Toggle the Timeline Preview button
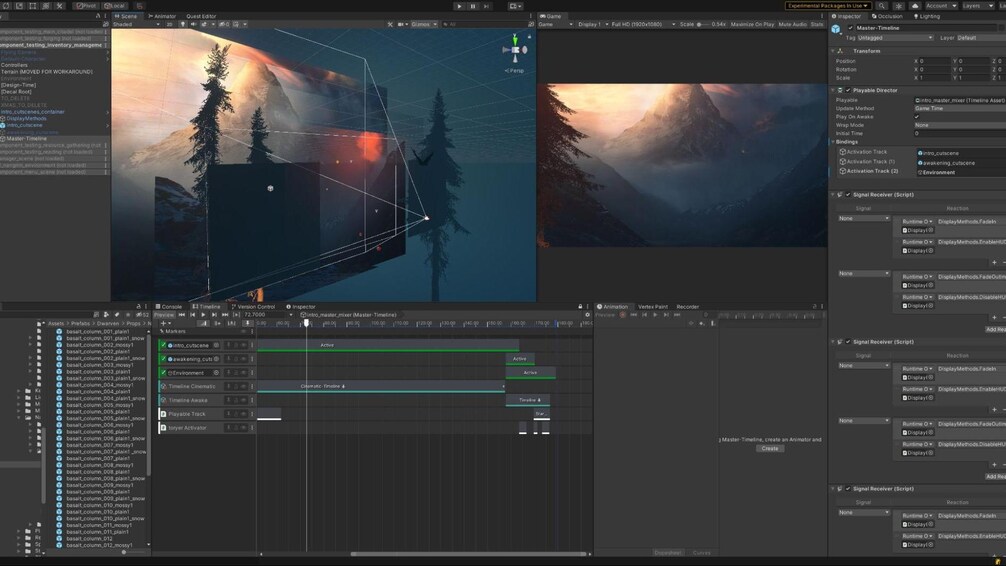 [163, 315]
